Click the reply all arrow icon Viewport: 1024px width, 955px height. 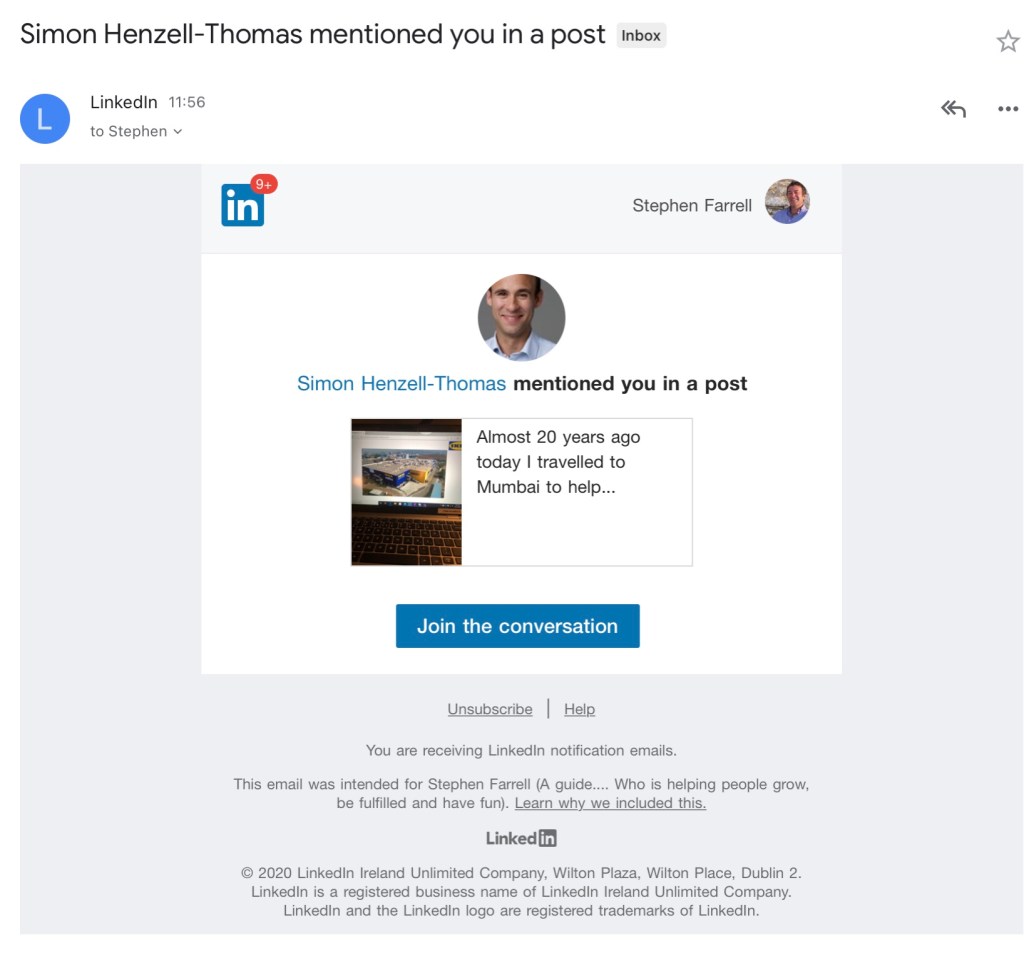click(953, 109)
